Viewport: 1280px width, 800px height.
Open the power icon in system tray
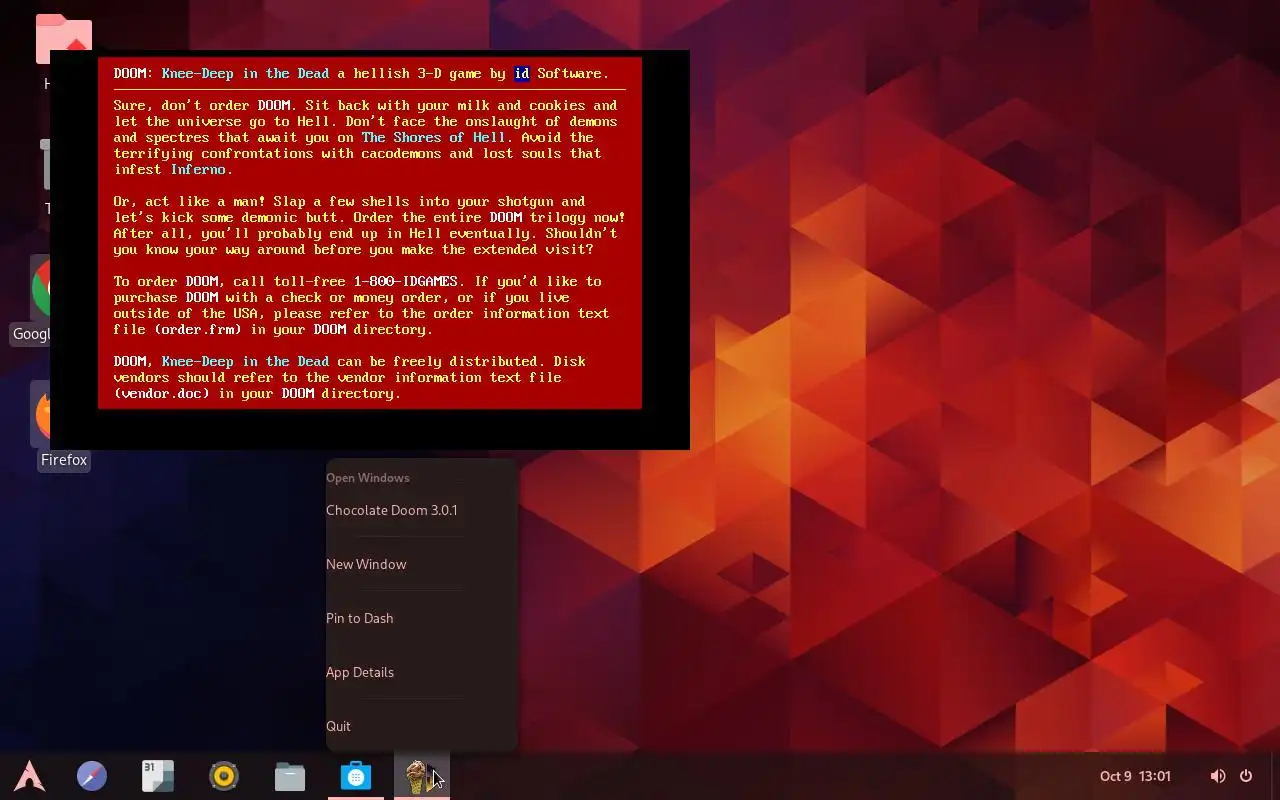[x=1246, y=776]
